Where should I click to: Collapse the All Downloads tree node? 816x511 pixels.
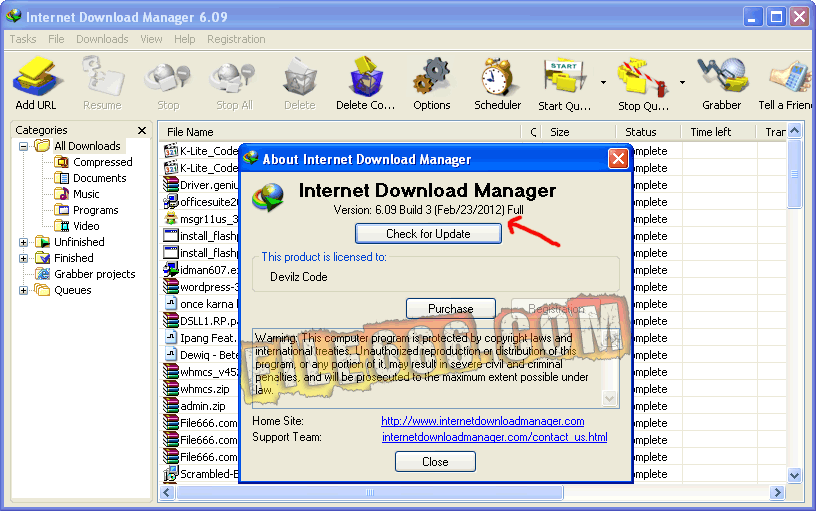pos(23,146)
